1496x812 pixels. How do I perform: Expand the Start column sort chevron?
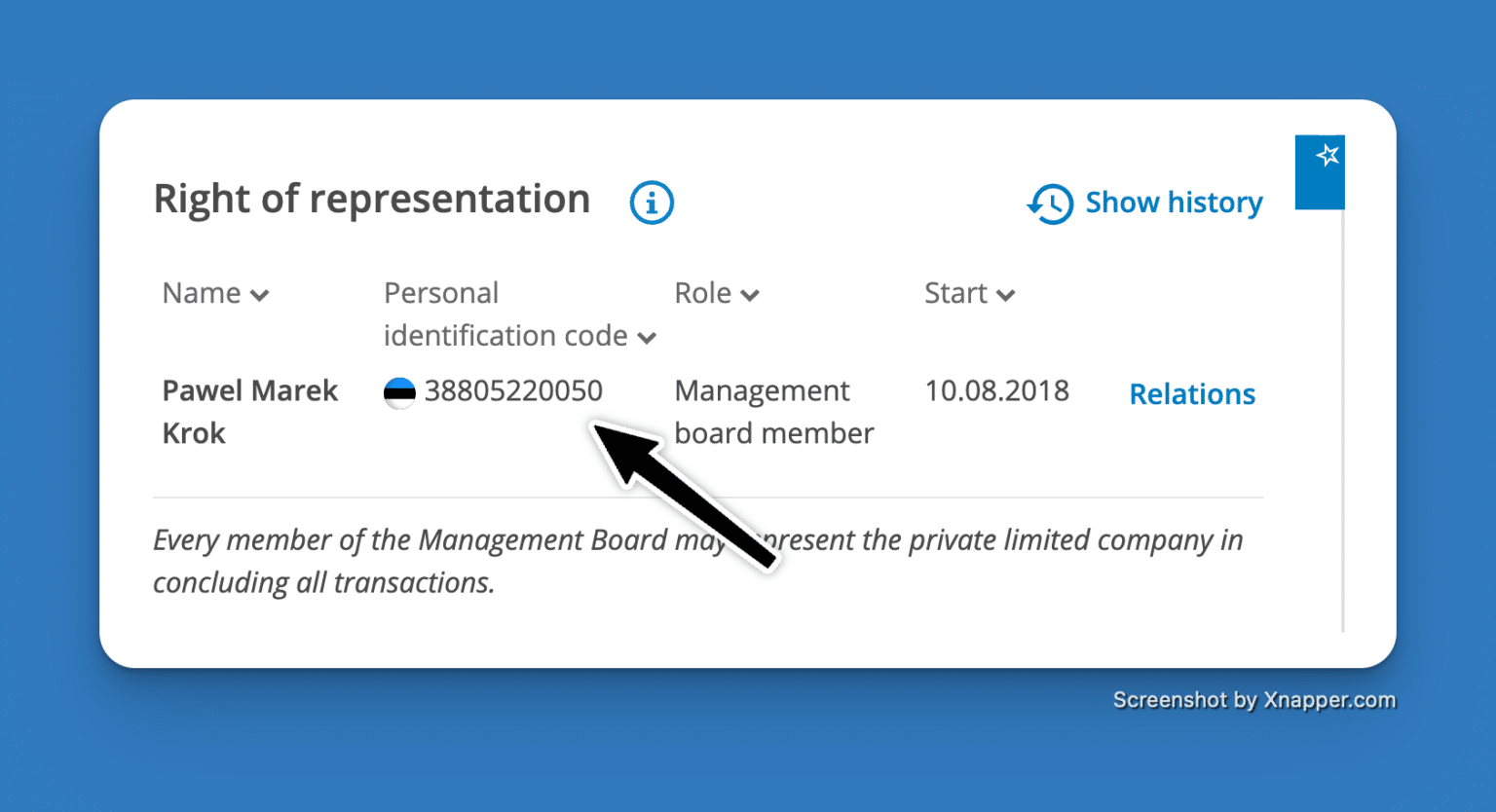[1006, 295]
